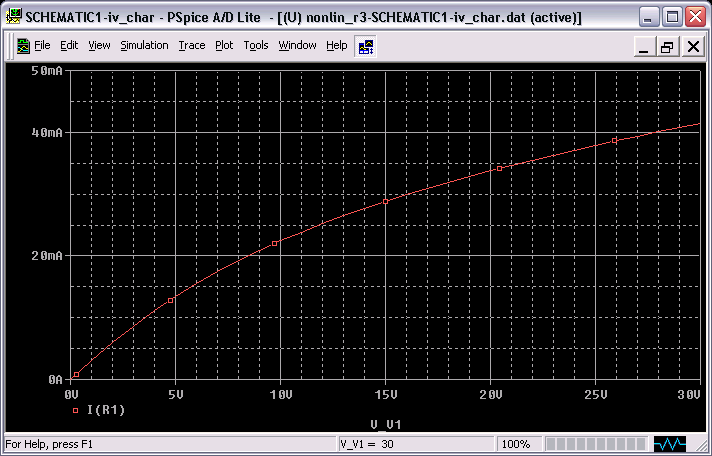This screenshot has height=456, width=712.
Task: Click 'For Help, press F1' status text
Action: tap(49, 444)
